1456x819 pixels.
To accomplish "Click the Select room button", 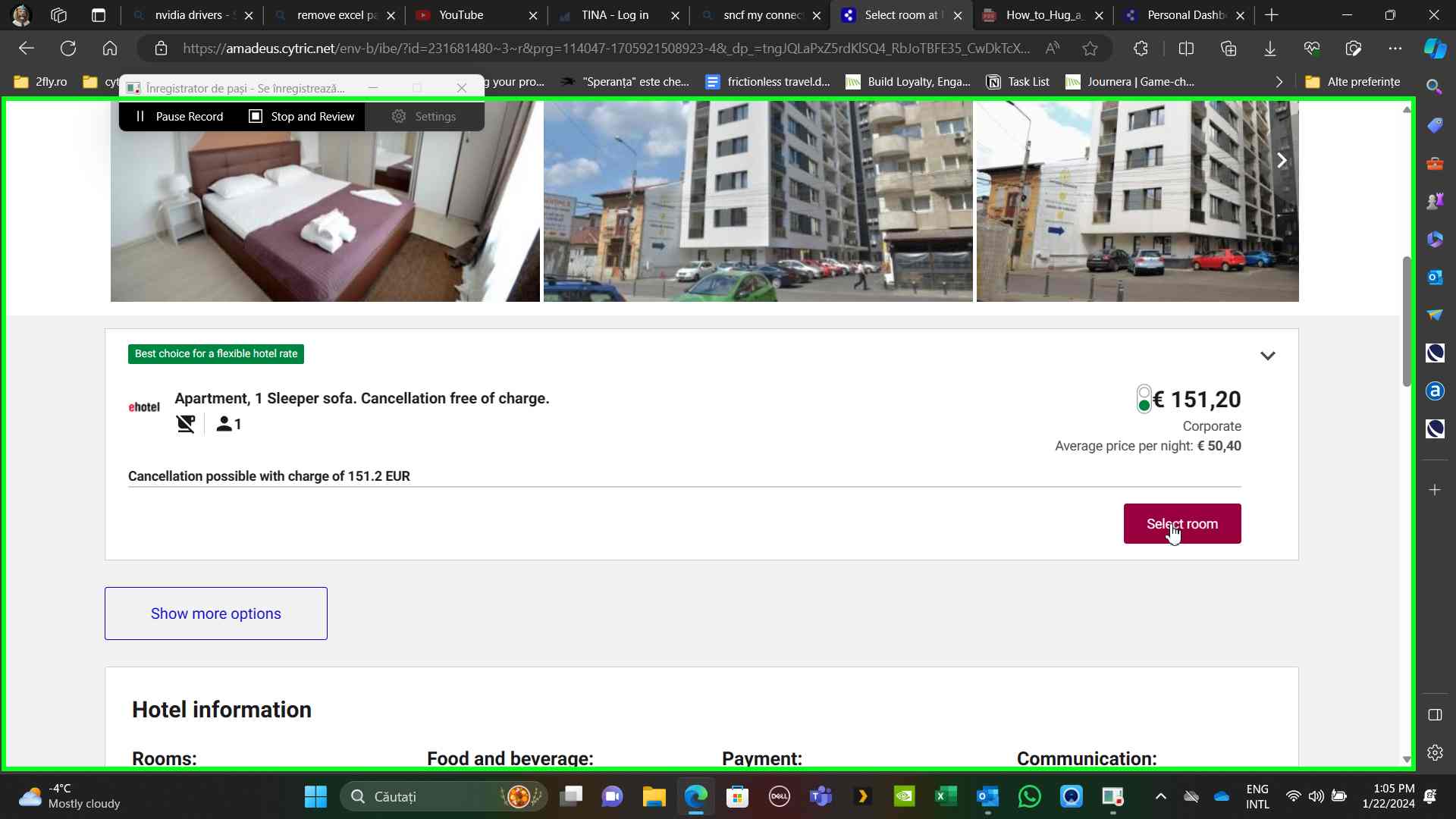I will click(1181, 523).
